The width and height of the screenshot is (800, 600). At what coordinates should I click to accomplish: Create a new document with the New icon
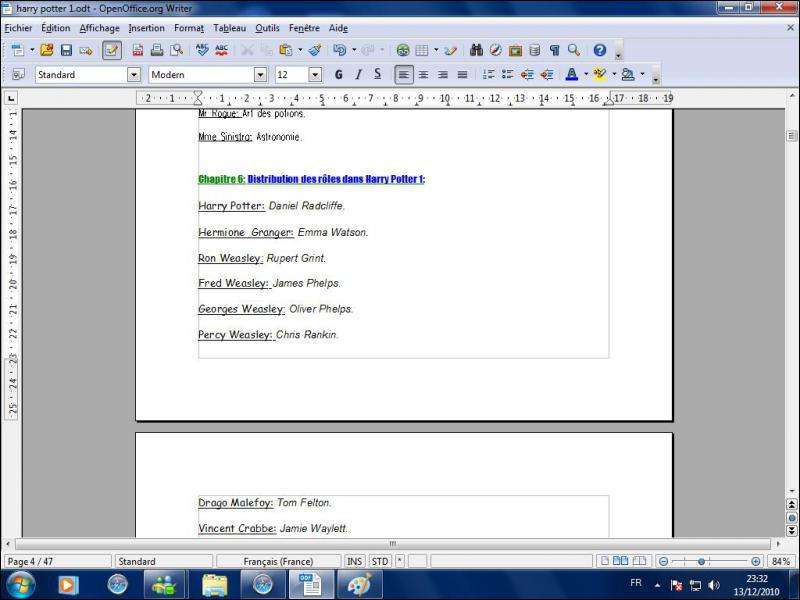pyautogui.click(x=18, y=50)
